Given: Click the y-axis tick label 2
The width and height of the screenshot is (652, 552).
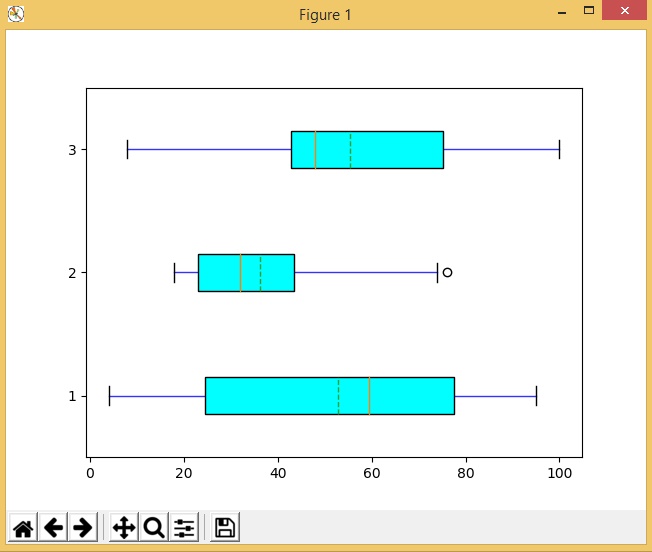Looking at the screenshot, I should (x=72, y=273).
